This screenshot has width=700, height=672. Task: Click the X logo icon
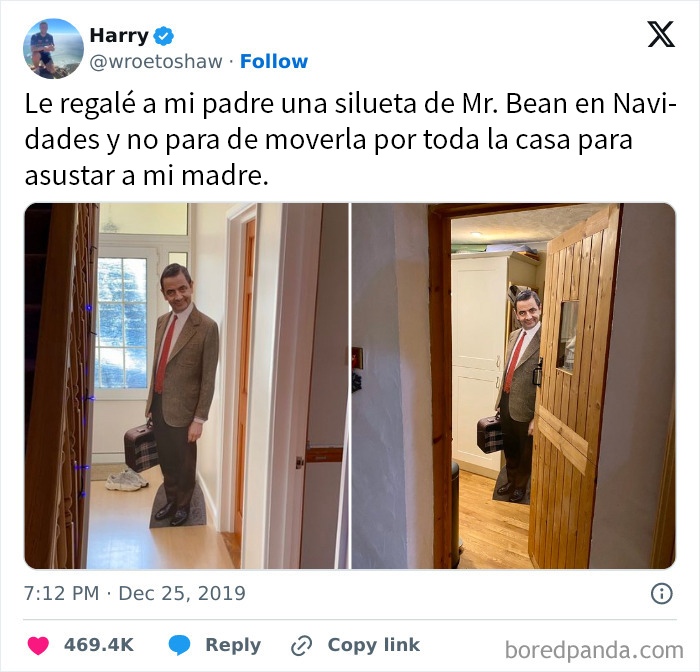coord(661,34)
